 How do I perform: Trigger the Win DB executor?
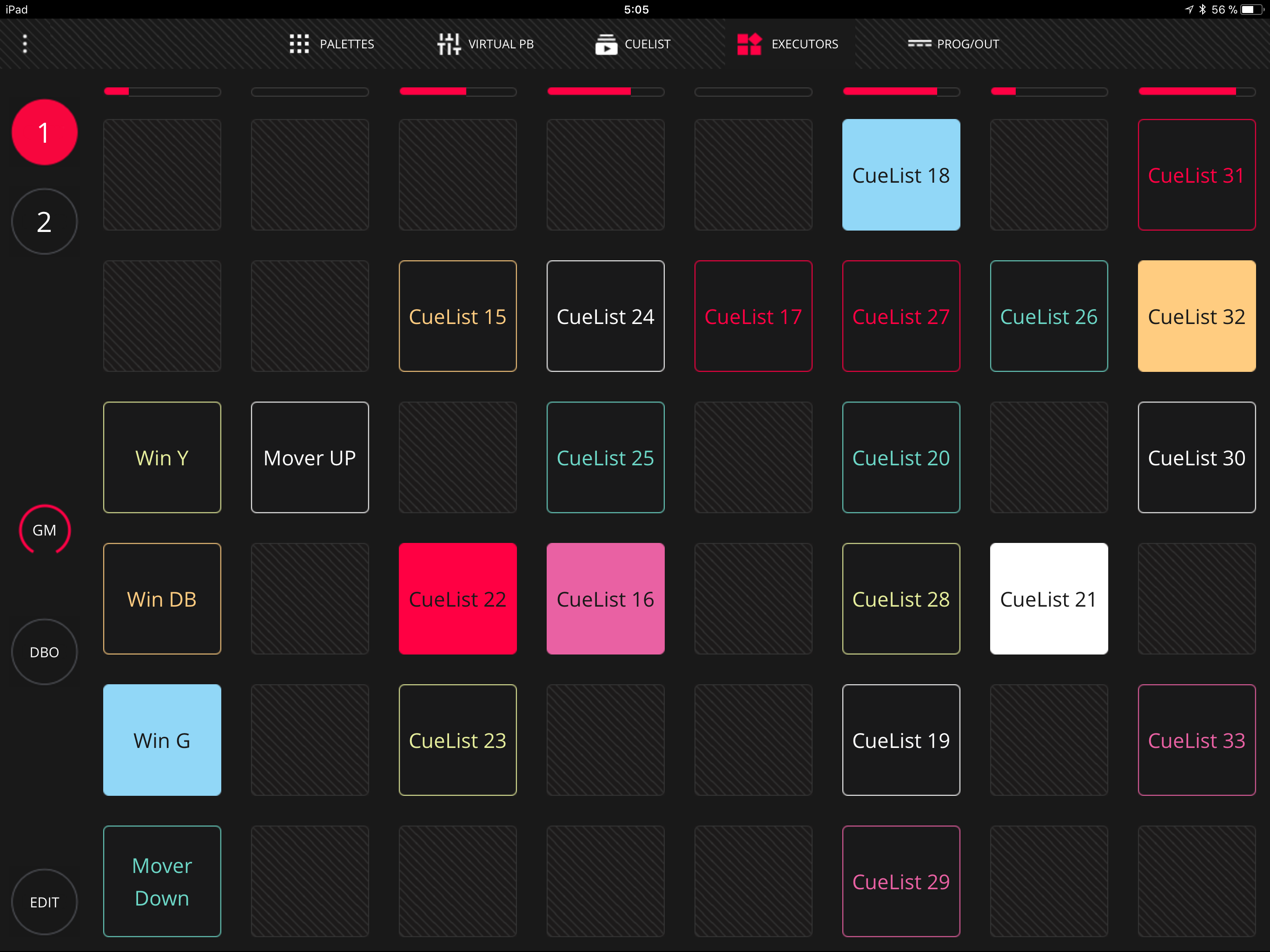click(162, 599)
